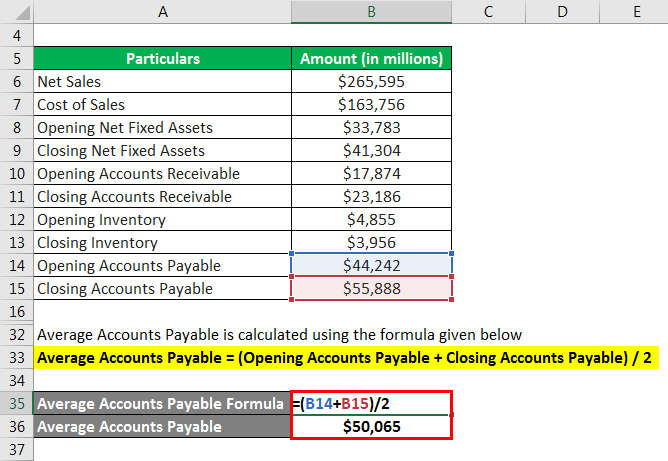Select row 33 header
Image resolution: width=668 pixels, height=461 pixels.
17,357
